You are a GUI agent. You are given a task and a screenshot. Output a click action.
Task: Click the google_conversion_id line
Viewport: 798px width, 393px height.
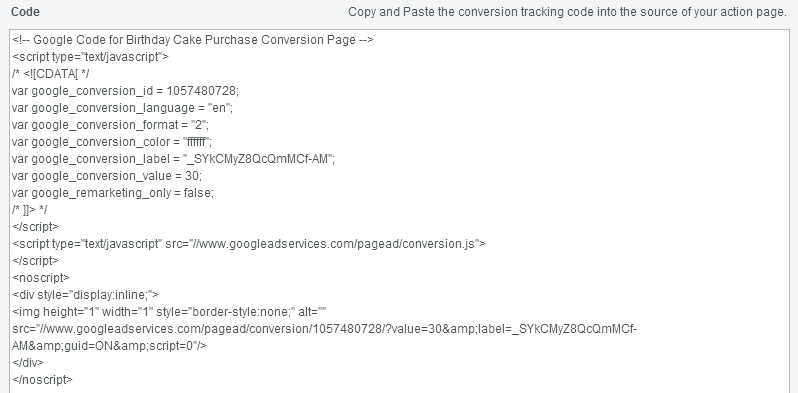125,91
